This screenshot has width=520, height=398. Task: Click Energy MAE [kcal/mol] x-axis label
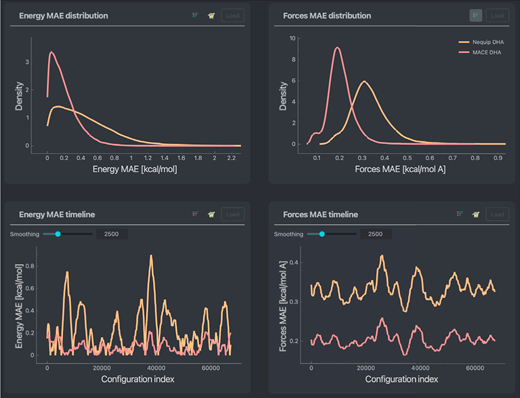135,169
